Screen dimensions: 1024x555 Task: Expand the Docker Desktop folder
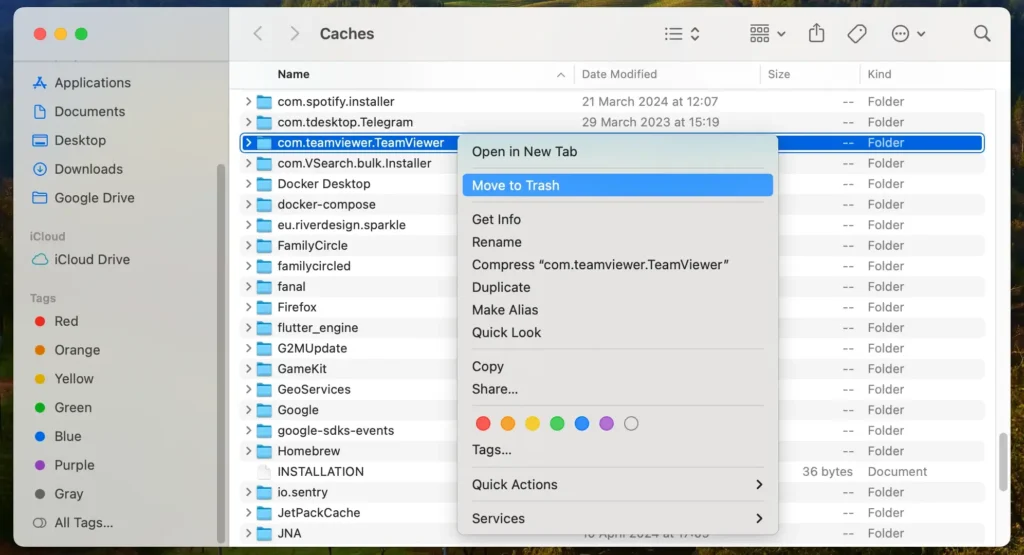pos(248,184)
